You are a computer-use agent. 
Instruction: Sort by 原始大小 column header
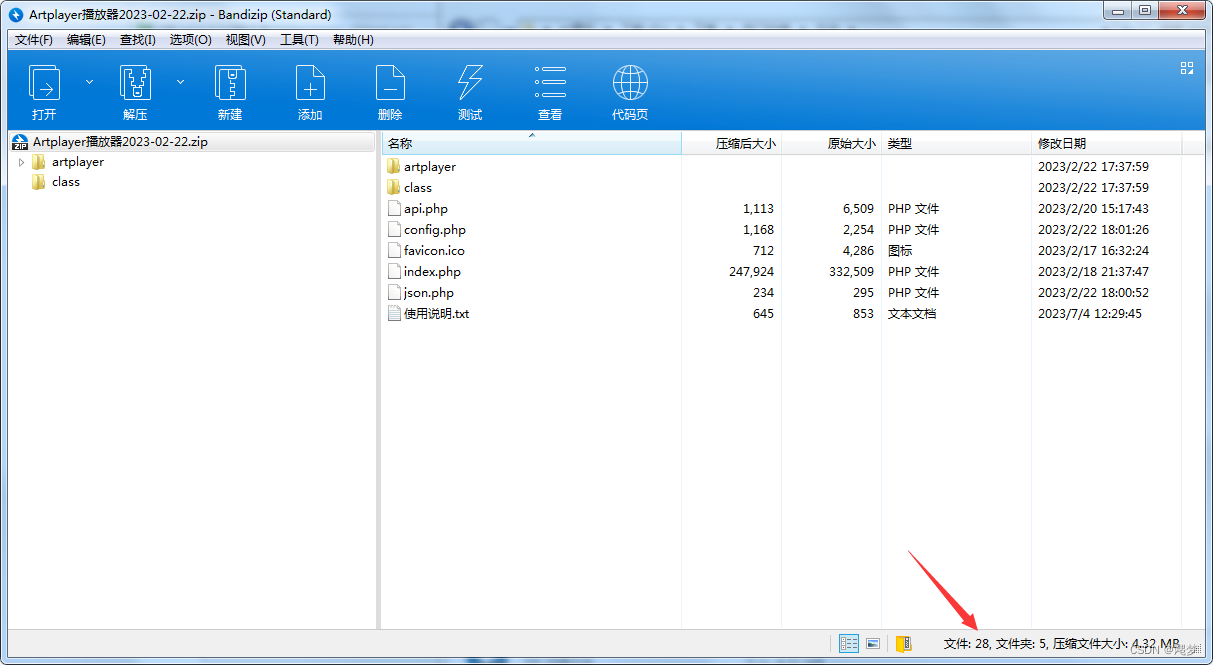pyautogui.click(x=832, y=144)
